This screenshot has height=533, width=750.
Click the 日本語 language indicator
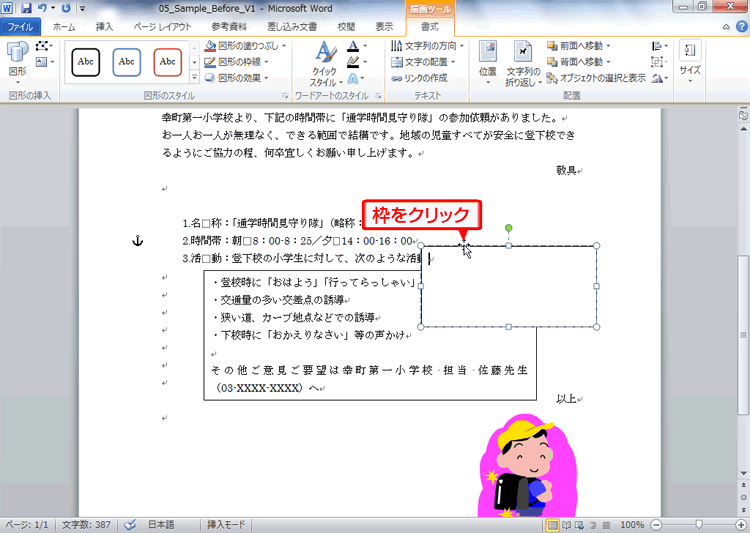(x=161, y=525)
